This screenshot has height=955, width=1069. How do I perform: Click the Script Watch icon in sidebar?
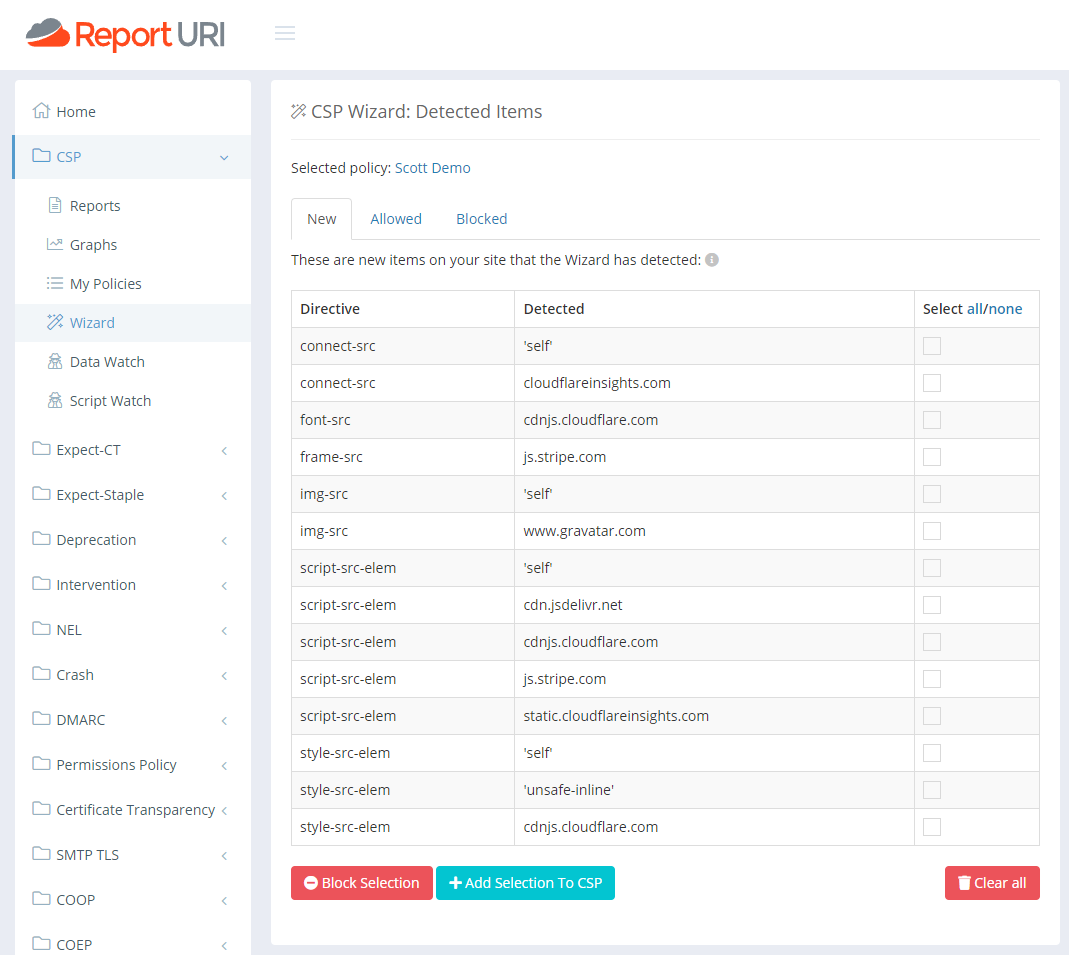tap(55, 400)
